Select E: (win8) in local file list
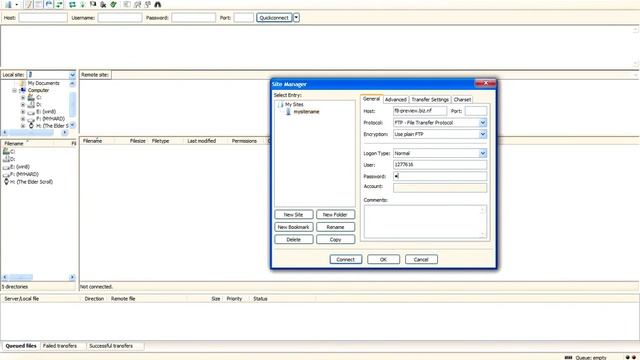This screenshot has height=360, width=640. click(20, 167)
